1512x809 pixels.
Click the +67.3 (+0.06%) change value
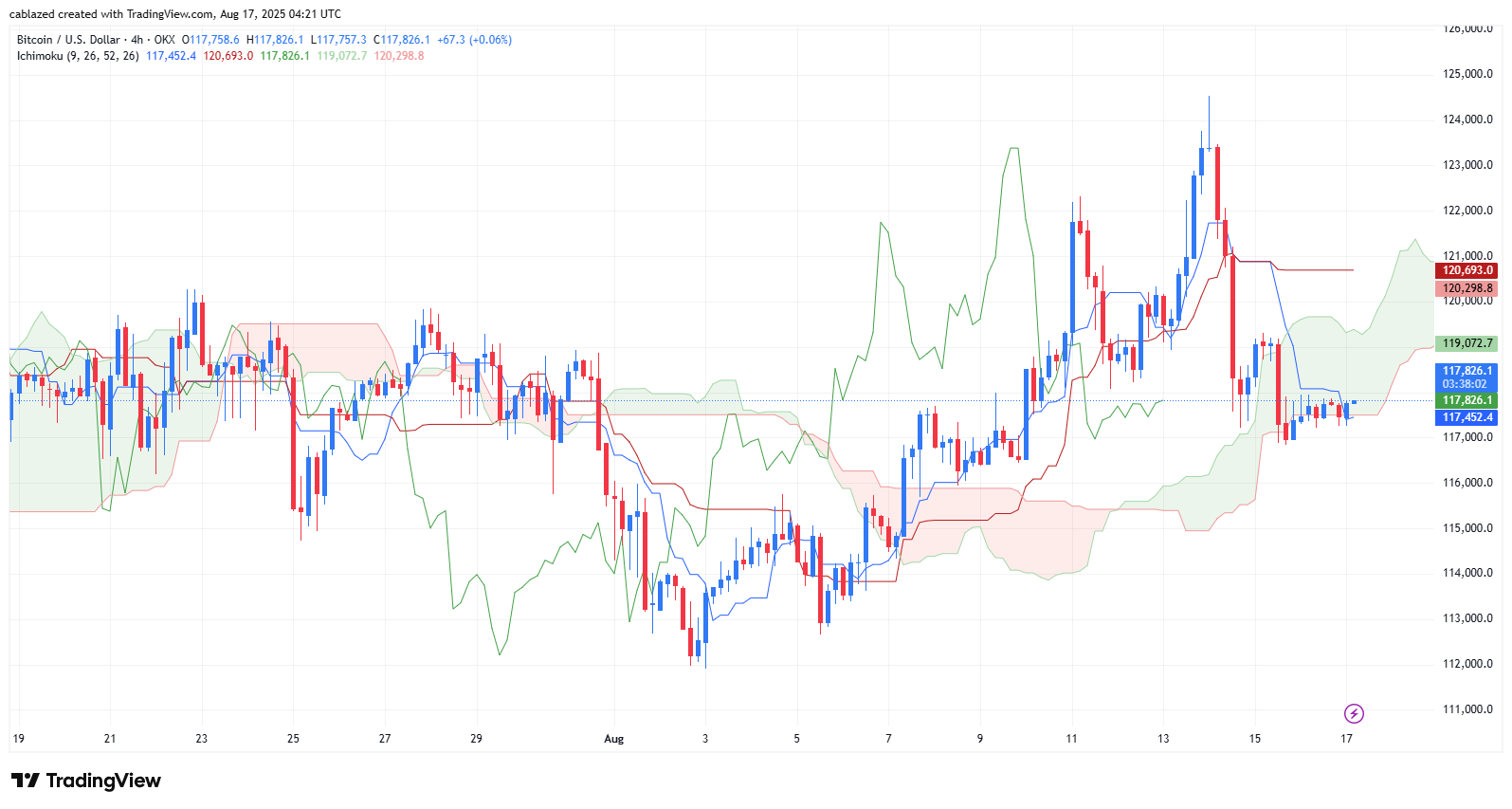point(474,40)
